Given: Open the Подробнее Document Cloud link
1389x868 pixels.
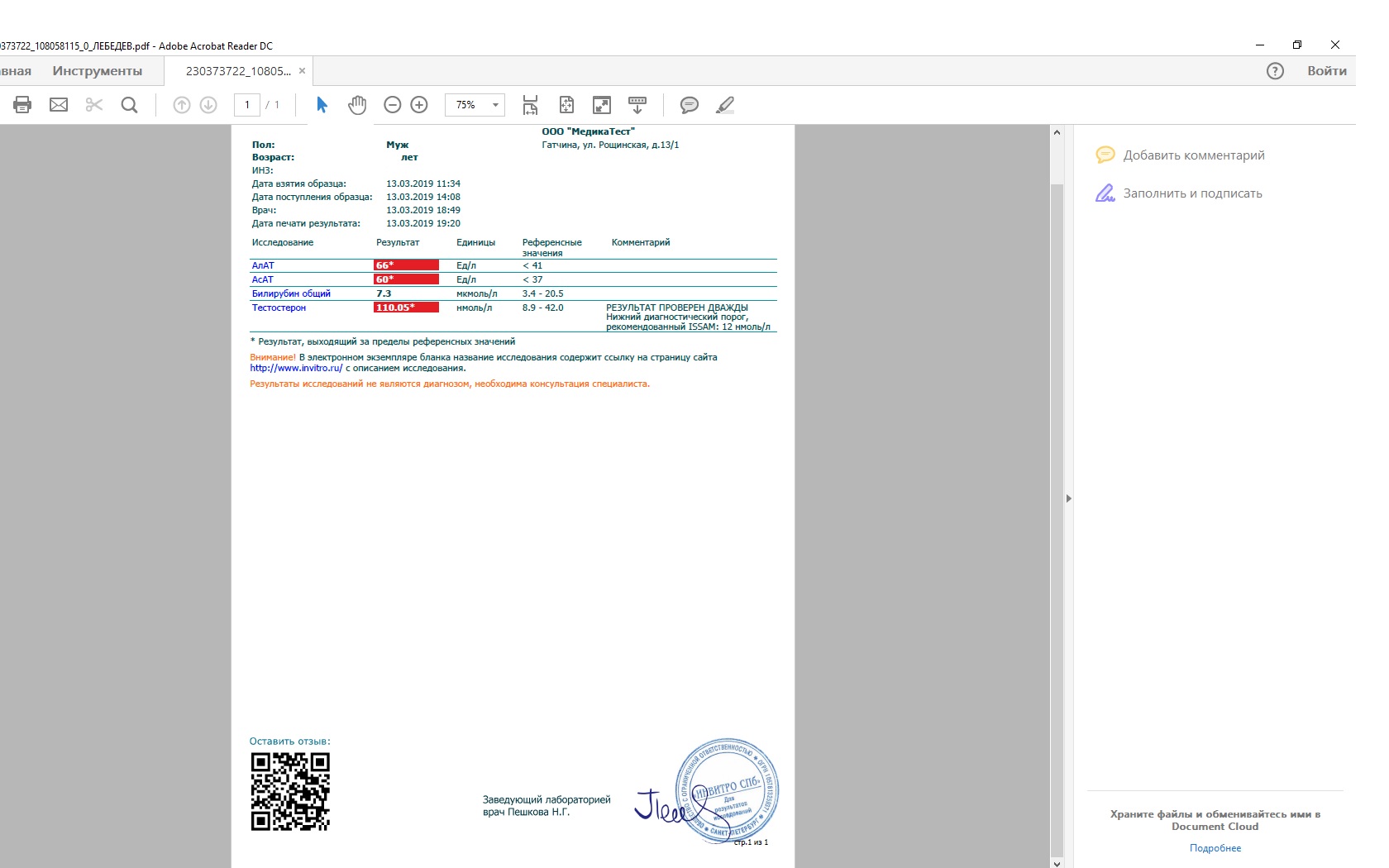Looking at the screenshot, I should click(x=1215, y=848).
